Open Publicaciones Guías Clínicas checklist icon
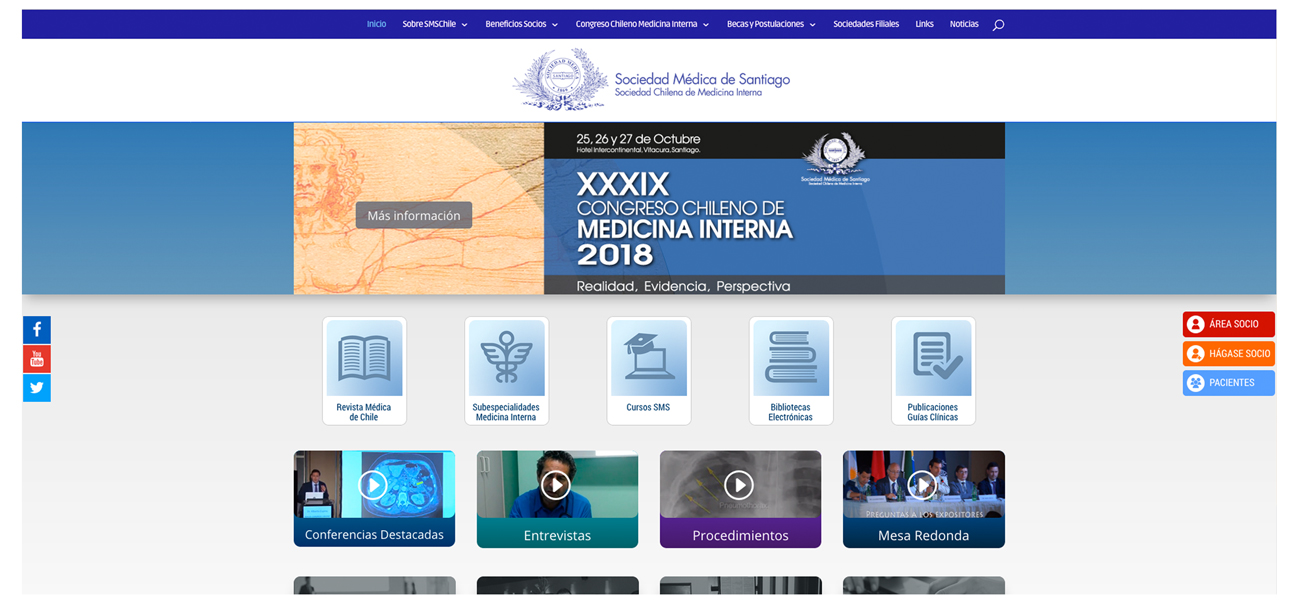This screenshot has height=606, width=1300. [933, 359]
